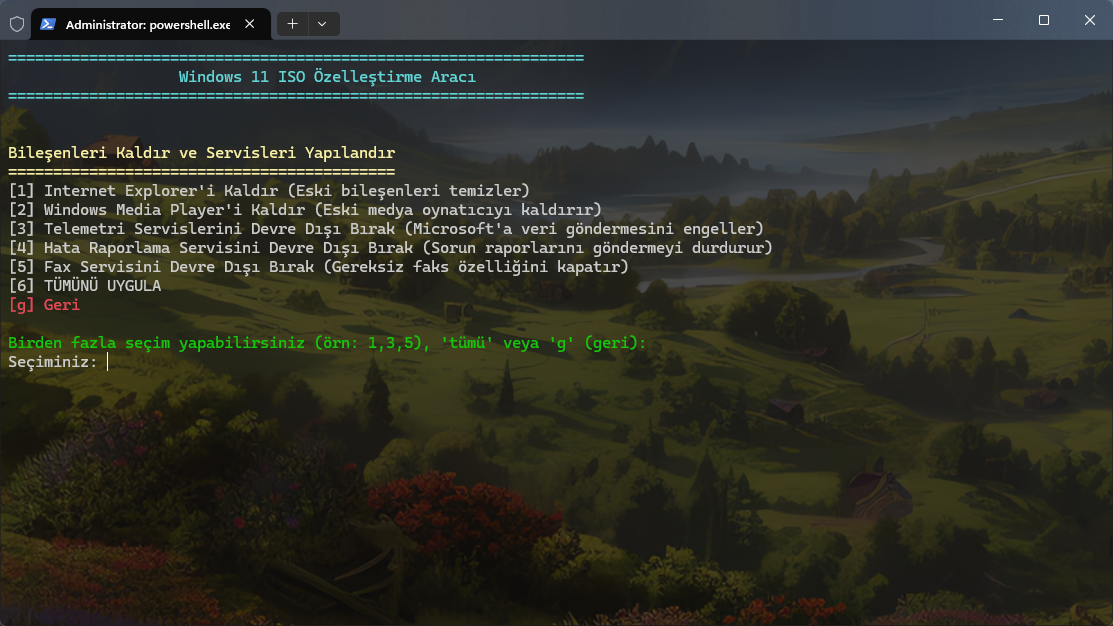
Task: Click the shield icon in the title bar
Action: (17, 24)
